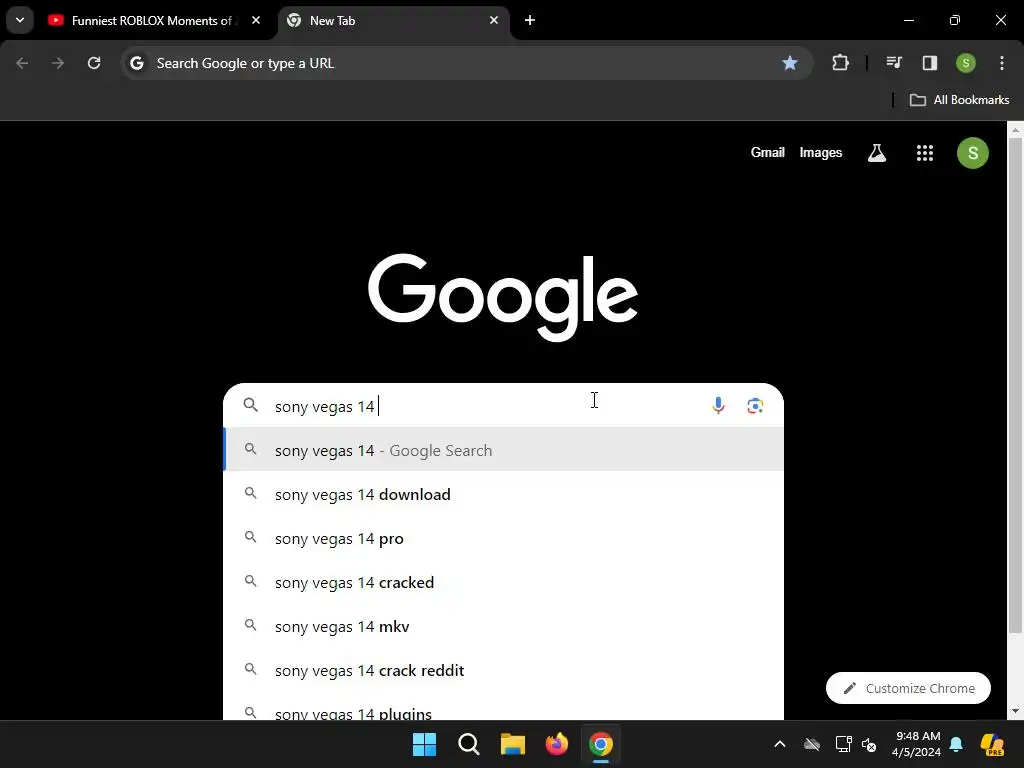Image resolution: width=1024 pixels, height=768 pixels.
Task: Go forward to next page
Action: coord(58,63)
